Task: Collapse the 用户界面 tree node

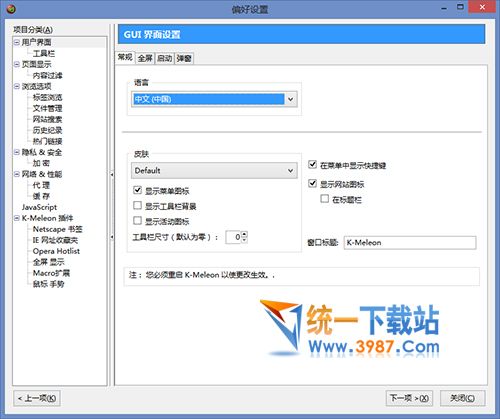Action: click(x=17, y=42)
